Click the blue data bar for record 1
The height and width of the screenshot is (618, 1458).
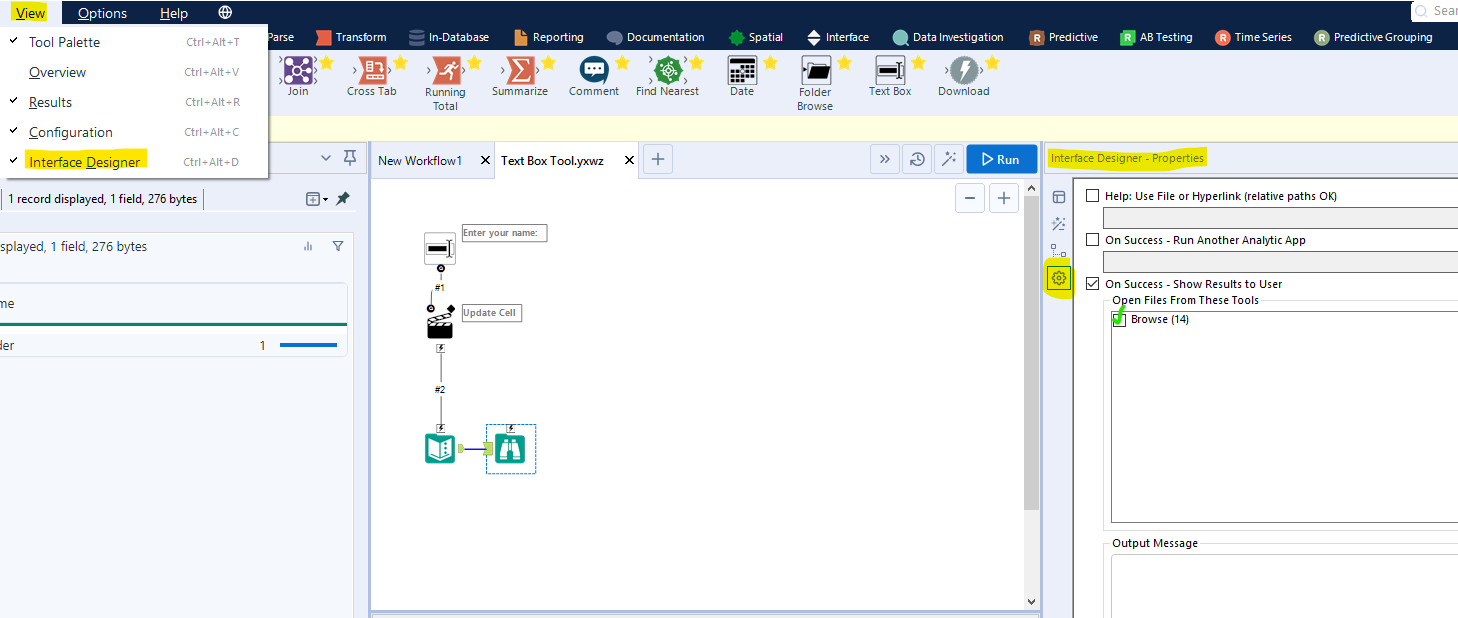point(308,345)
